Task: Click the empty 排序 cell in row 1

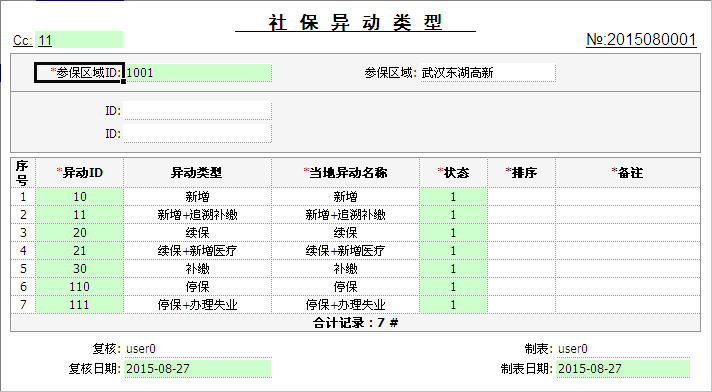Action: coord(521,197)
